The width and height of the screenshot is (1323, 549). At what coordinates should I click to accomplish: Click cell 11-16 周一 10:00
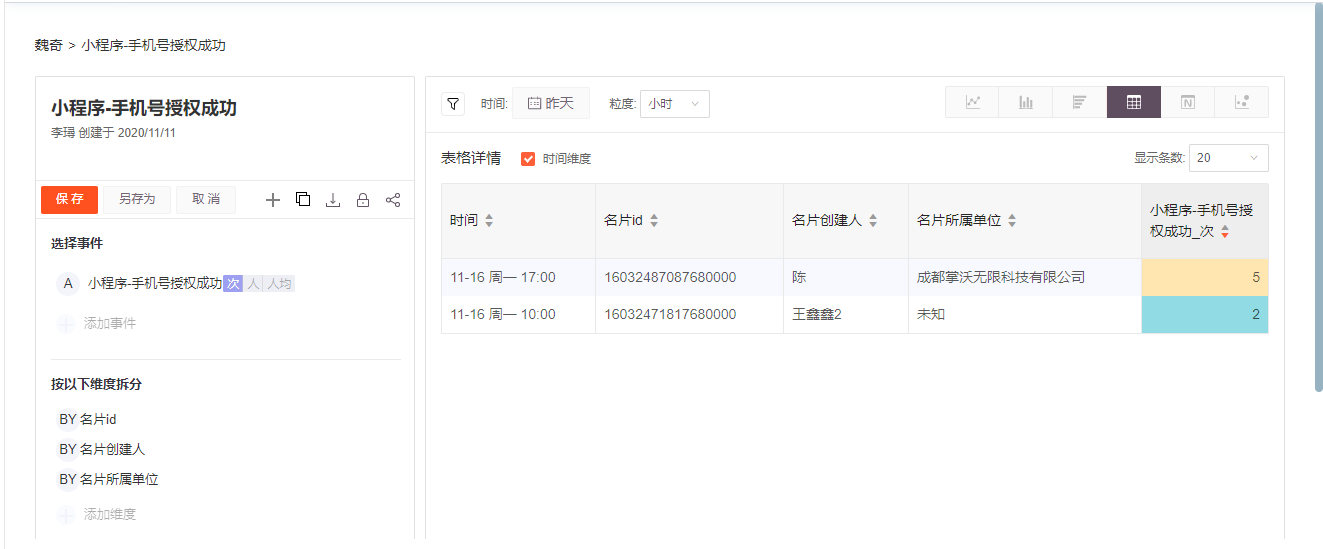click(x=518, y=315)
